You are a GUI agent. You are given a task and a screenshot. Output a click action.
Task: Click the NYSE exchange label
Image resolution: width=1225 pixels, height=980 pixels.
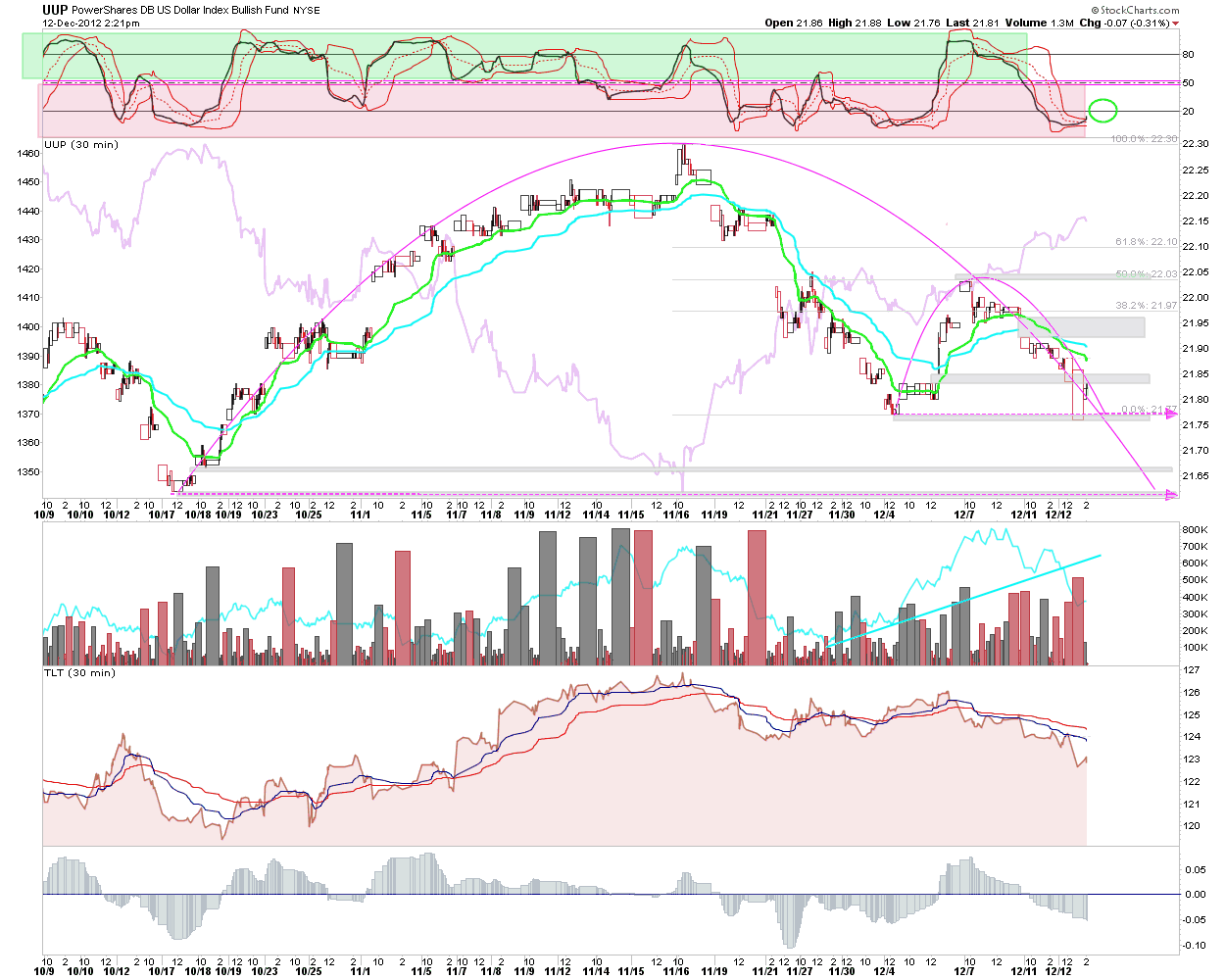pos(307,11)
